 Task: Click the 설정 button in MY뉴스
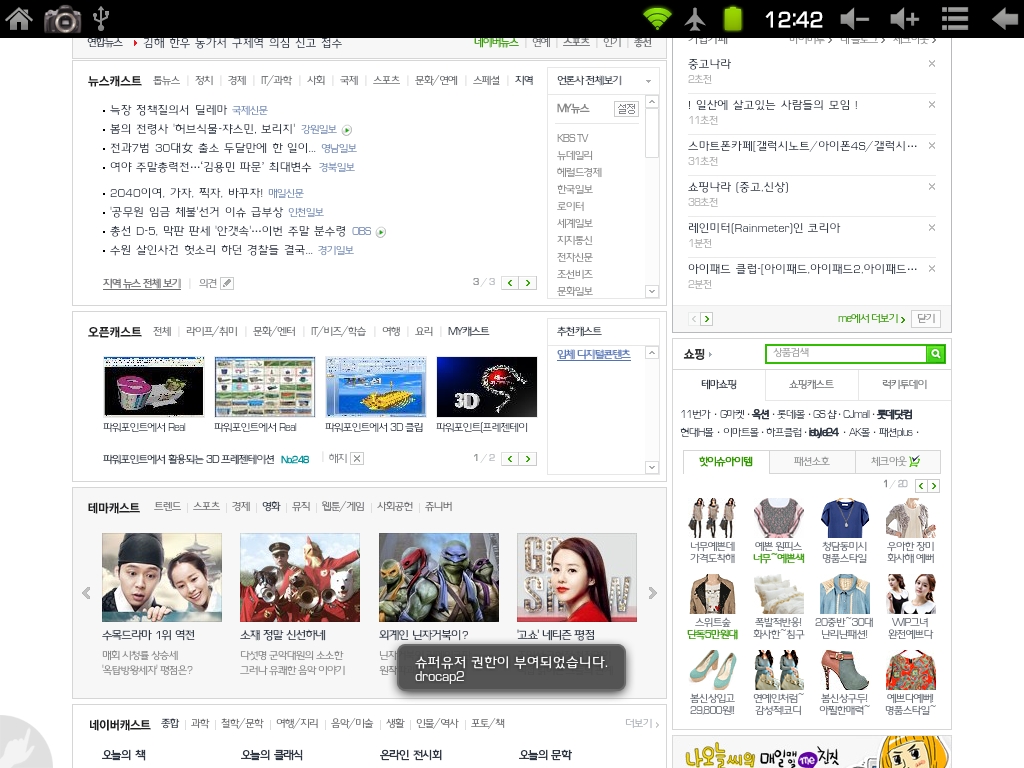click(626, 109)
